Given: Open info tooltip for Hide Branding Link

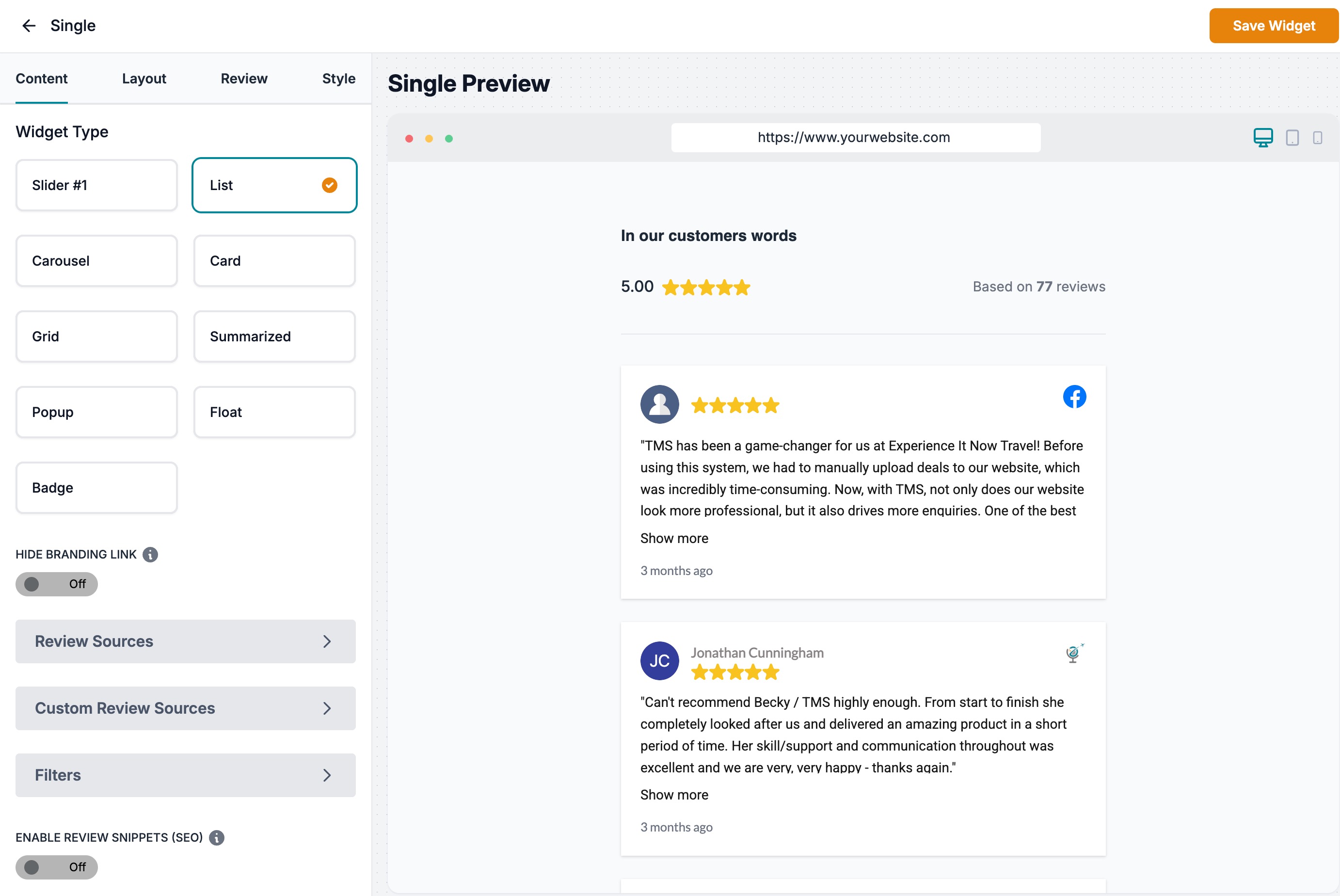Looking at the screenshot, I should tap(150, 554).
